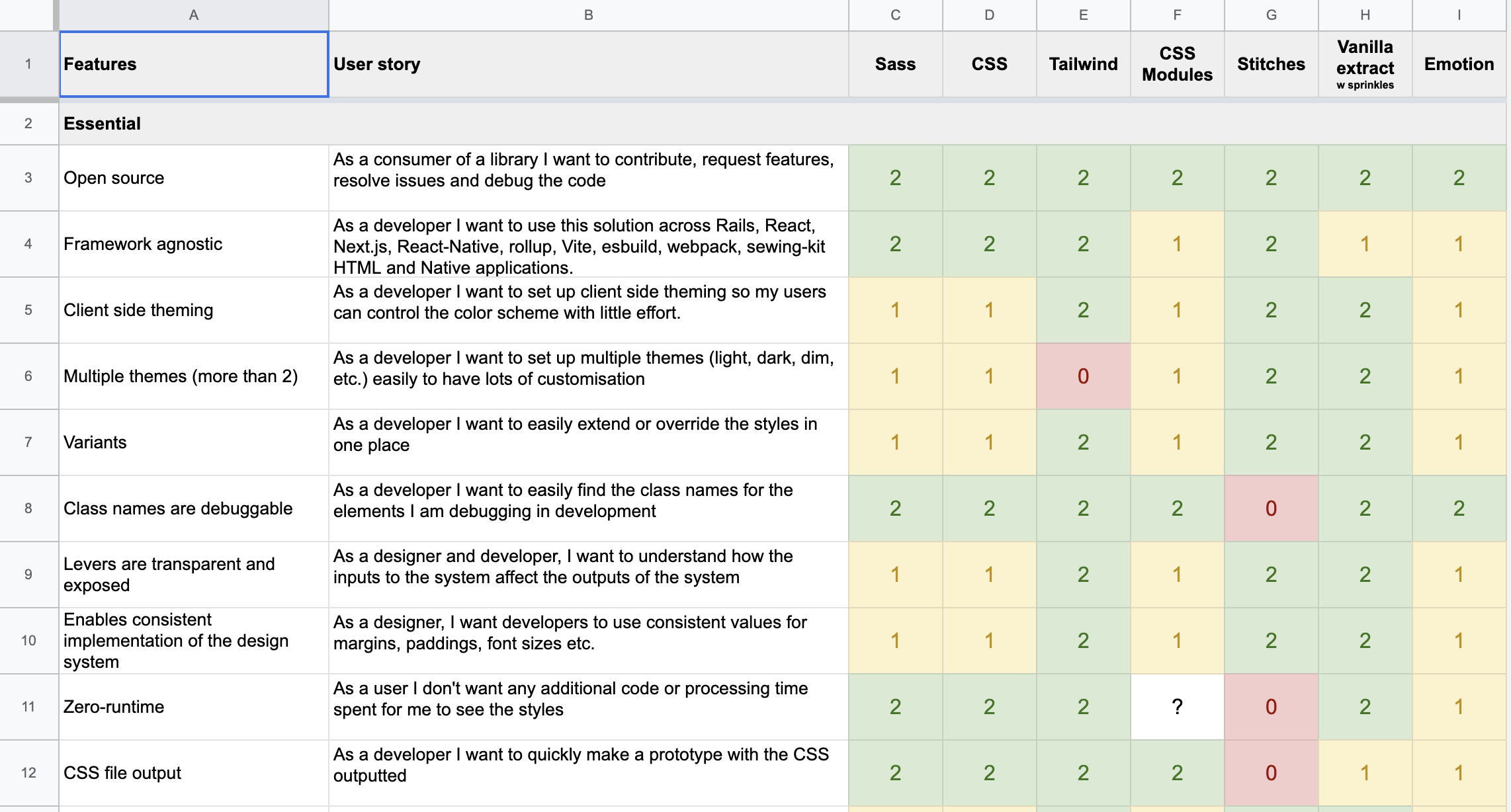This screenshot has width=1511, height=812.
Task: Select row 12 header
Action: point(28,773)
